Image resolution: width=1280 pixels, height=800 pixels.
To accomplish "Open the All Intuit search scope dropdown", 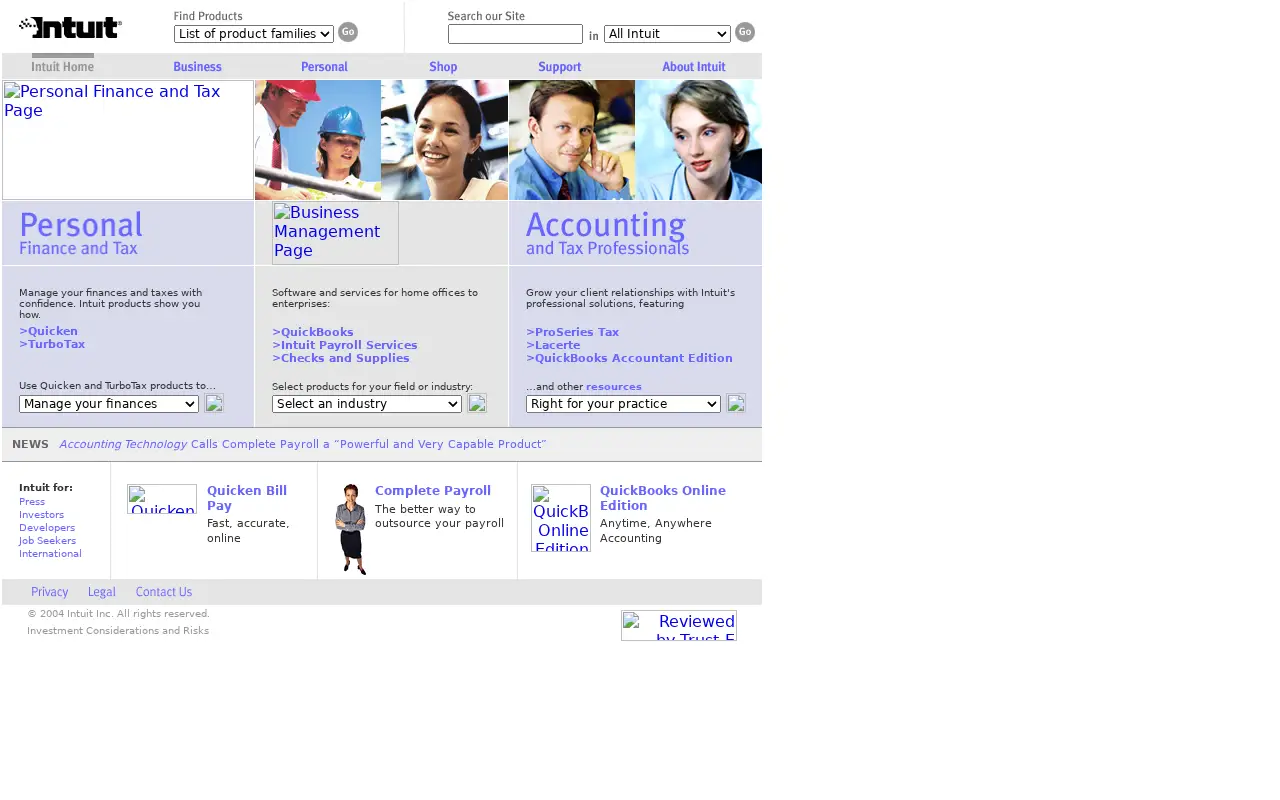I will [667, 34].
